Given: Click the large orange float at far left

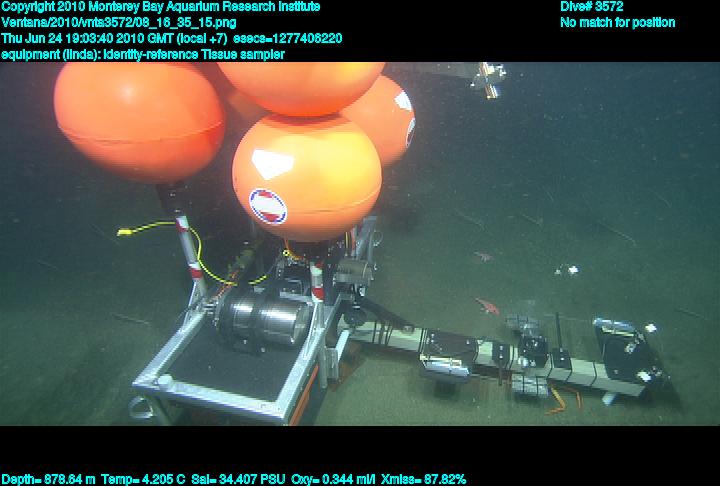Looking at the screenshot, I should click(x=138, y=118).
